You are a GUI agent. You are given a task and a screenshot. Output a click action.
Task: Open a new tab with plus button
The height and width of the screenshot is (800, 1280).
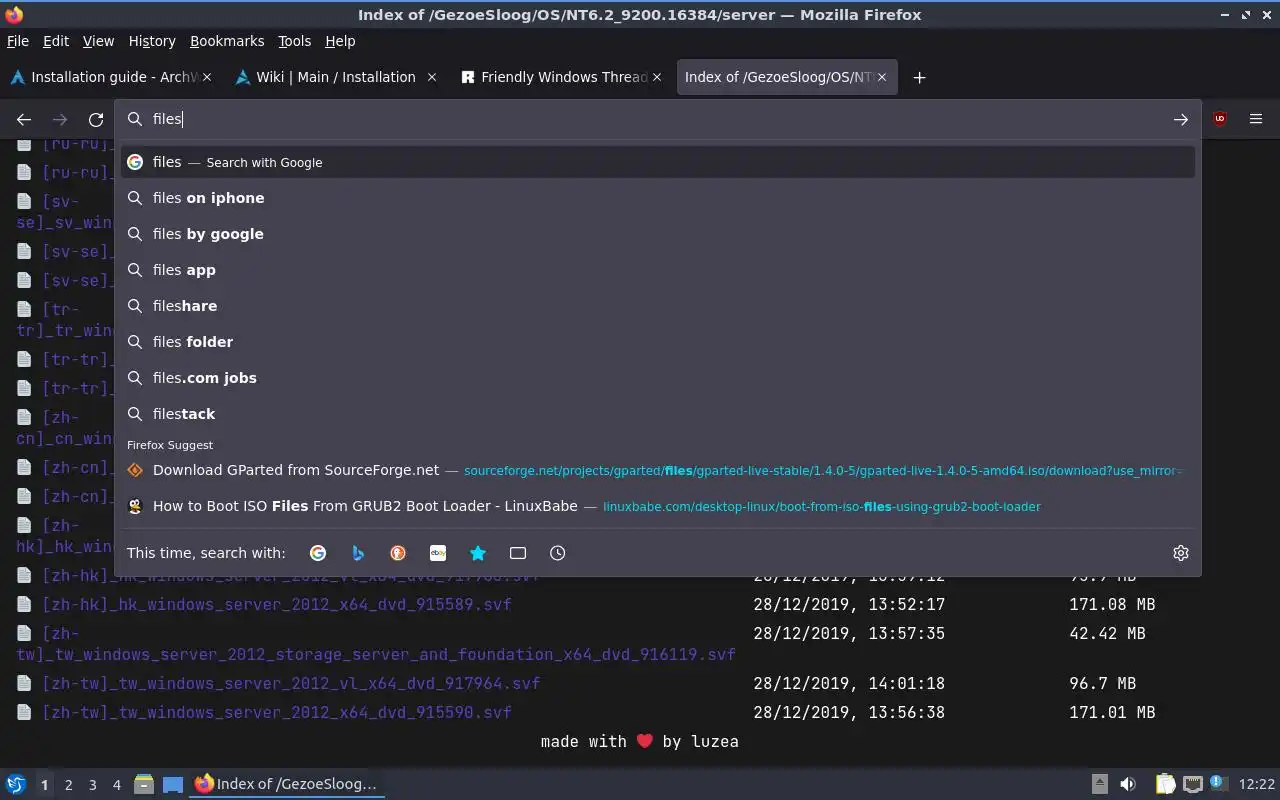click(x=919, y=77)
